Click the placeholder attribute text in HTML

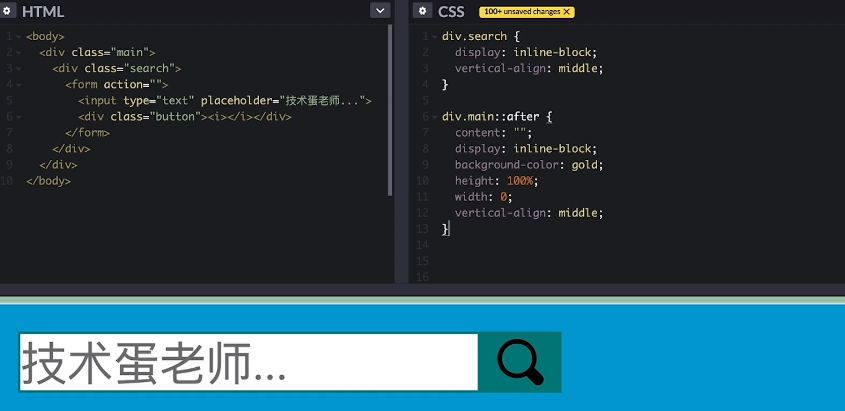pyautogui.click(x=283, y=101)
